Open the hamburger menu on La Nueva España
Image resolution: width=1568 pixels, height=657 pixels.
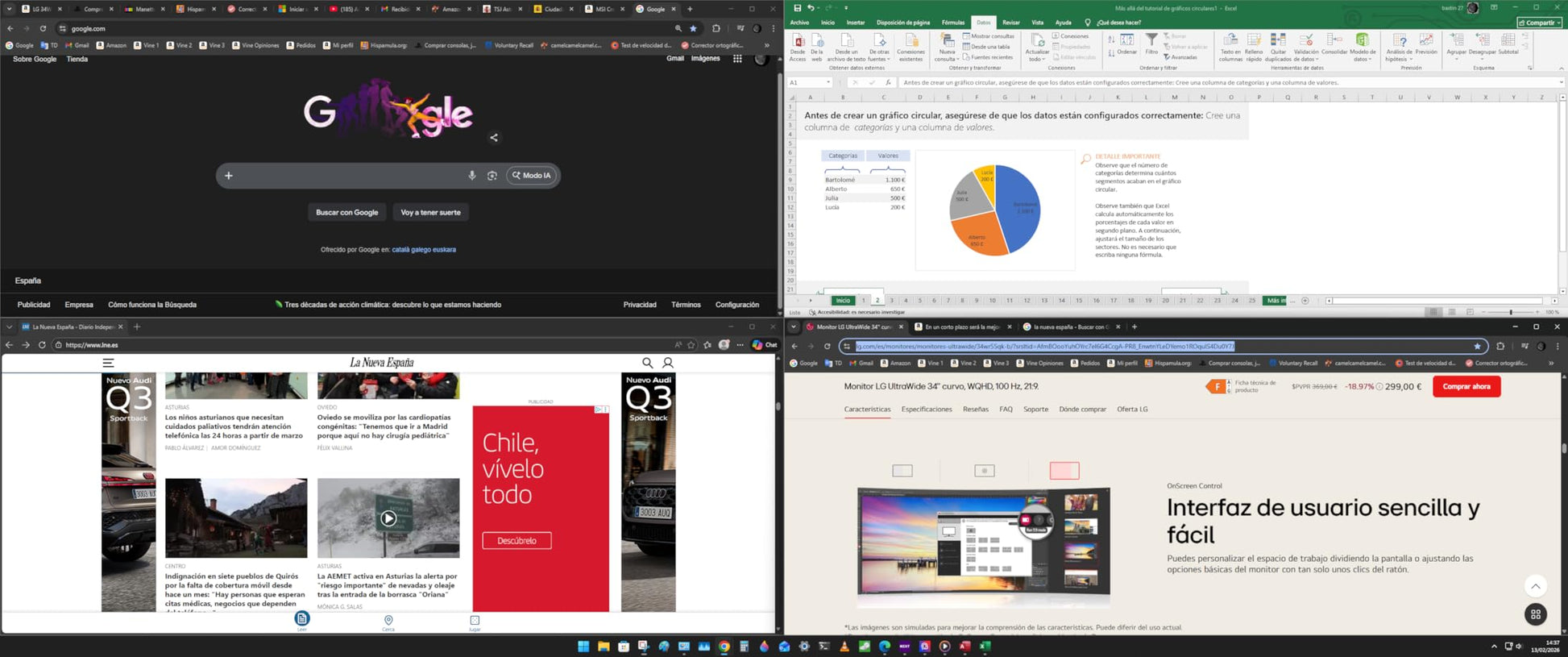pyautogui.click(x=108, y=363)
